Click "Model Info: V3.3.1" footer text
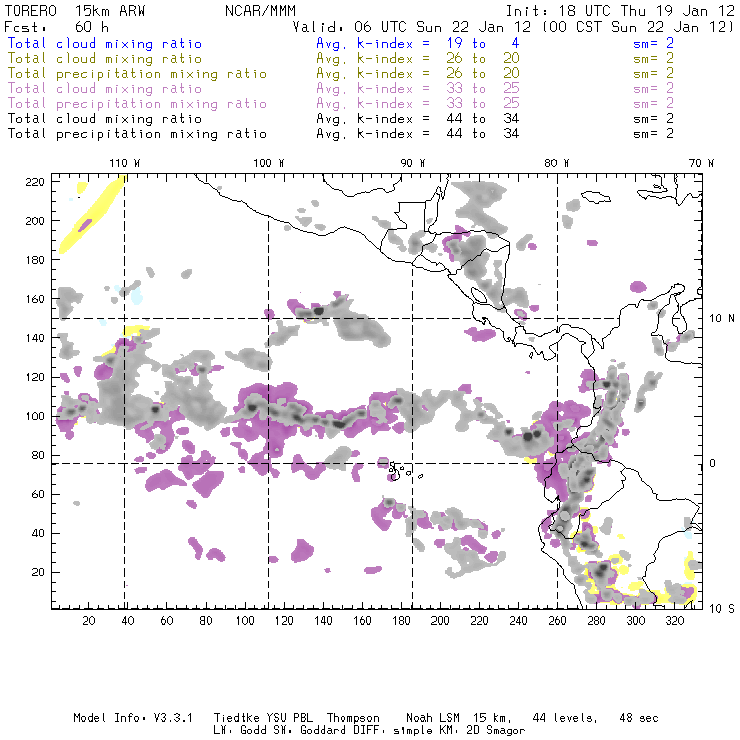Image resolution: width=740 pixels, height=740 pixels. pos(133,718)
